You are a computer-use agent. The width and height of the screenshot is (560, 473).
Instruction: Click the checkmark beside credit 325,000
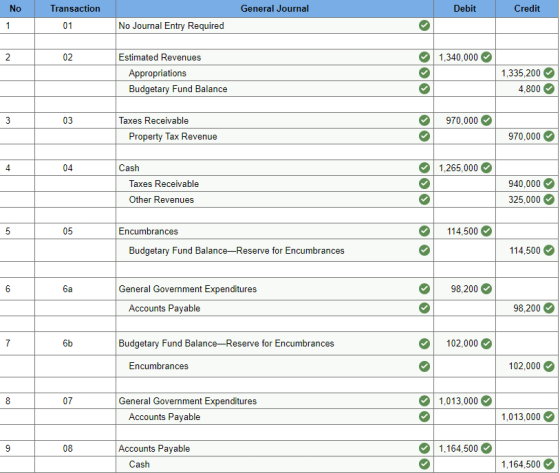pos(549,199)
